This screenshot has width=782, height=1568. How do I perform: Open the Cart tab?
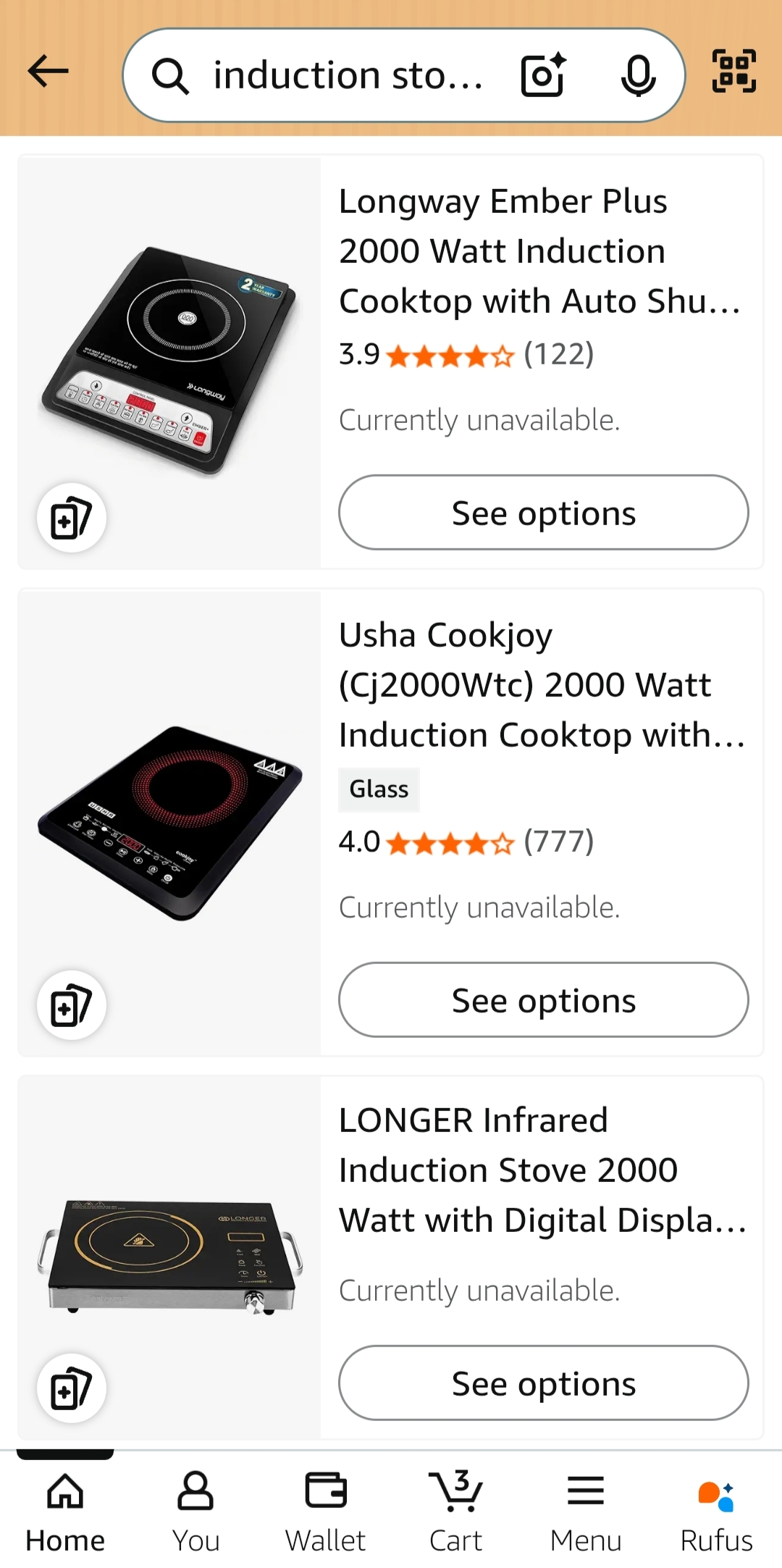[x=456, y=1511]
